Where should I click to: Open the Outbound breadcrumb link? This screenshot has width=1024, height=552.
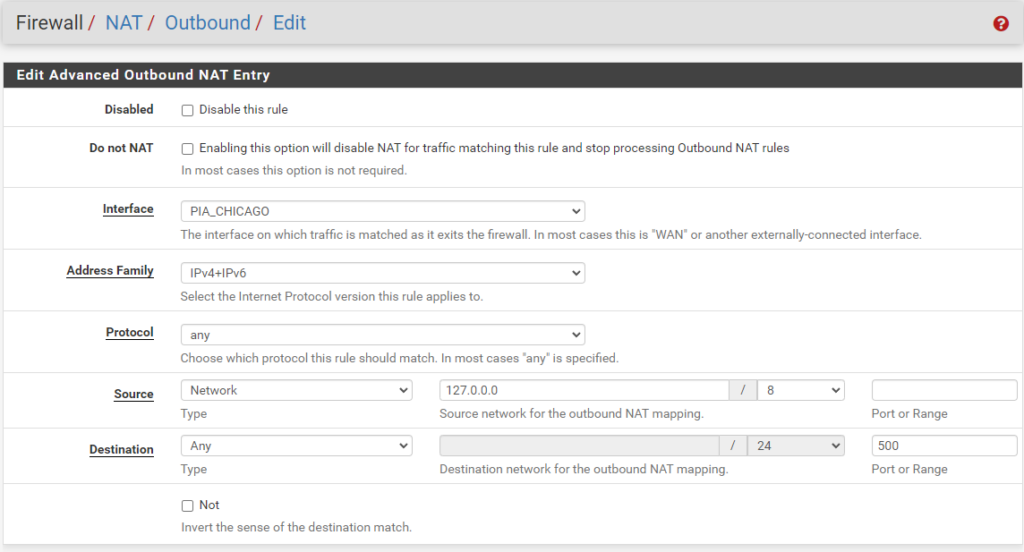(207, 23)
